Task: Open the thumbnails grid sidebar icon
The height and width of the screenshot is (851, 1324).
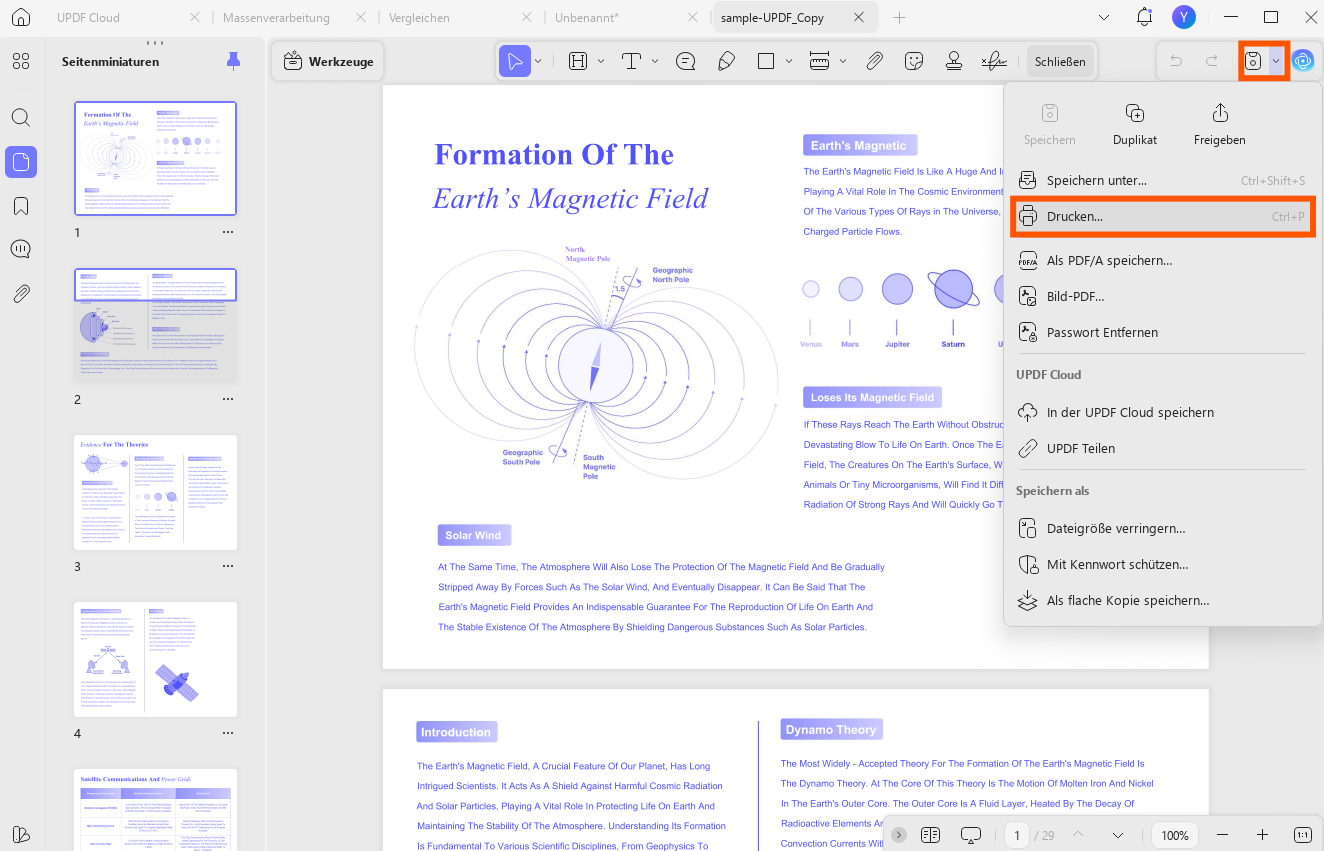Action: click(x=21, y=61)
